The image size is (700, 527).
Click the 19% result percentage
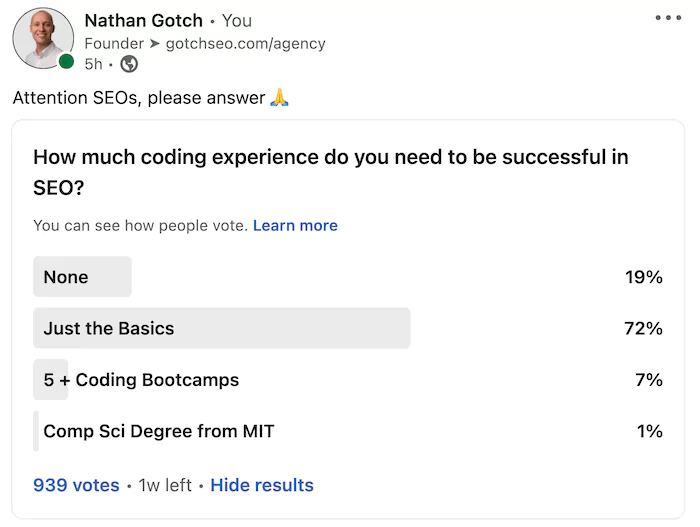[643, 277]
